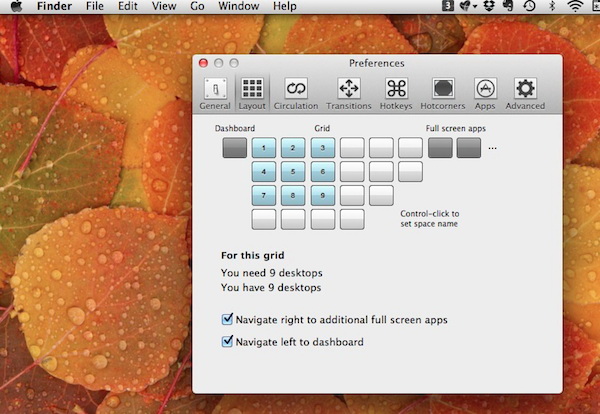Viewport: 600px width, 414px height.
Task: Toggle Navigate right to additional full screen apps
Action: [x=227, y=319]
